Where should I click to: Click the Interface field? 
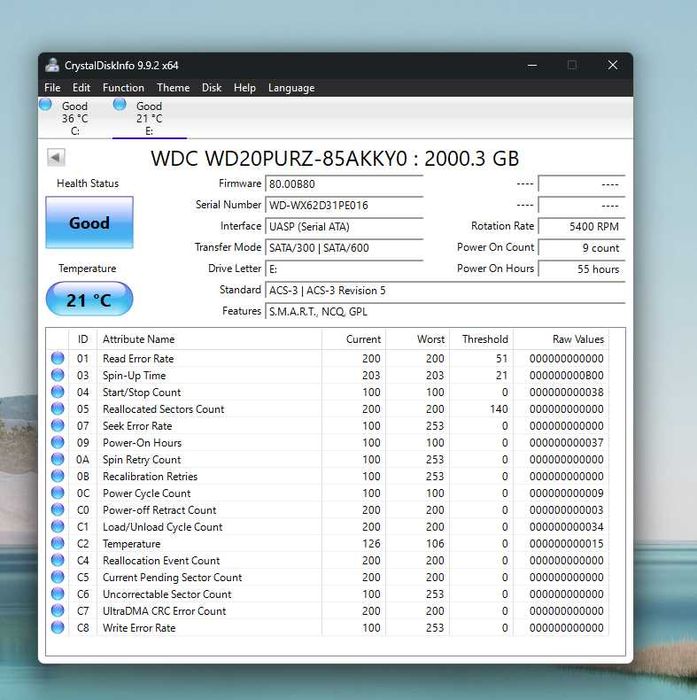tap(344, 227)
